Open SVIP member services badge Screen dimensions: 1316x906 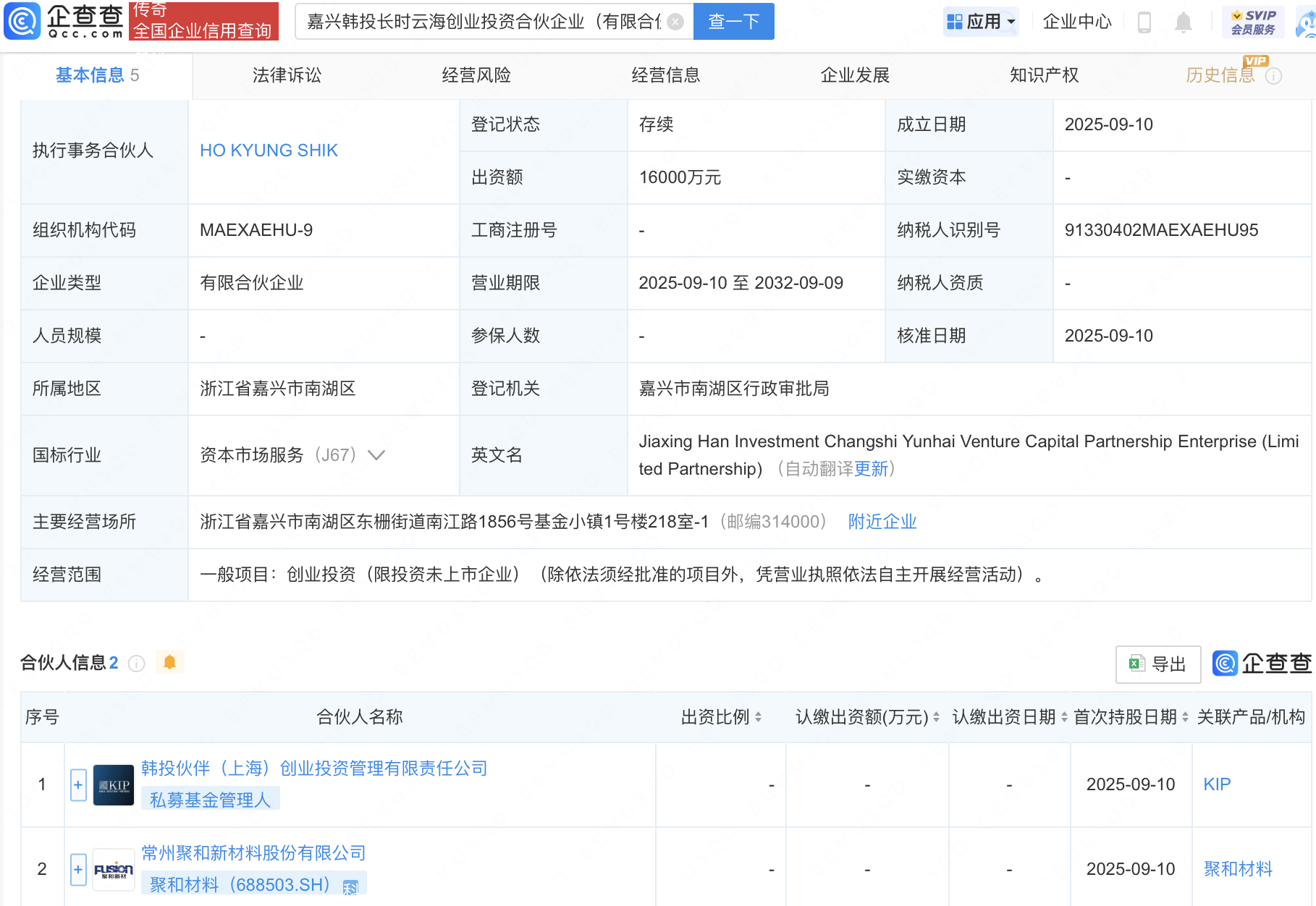(1254, 22)
